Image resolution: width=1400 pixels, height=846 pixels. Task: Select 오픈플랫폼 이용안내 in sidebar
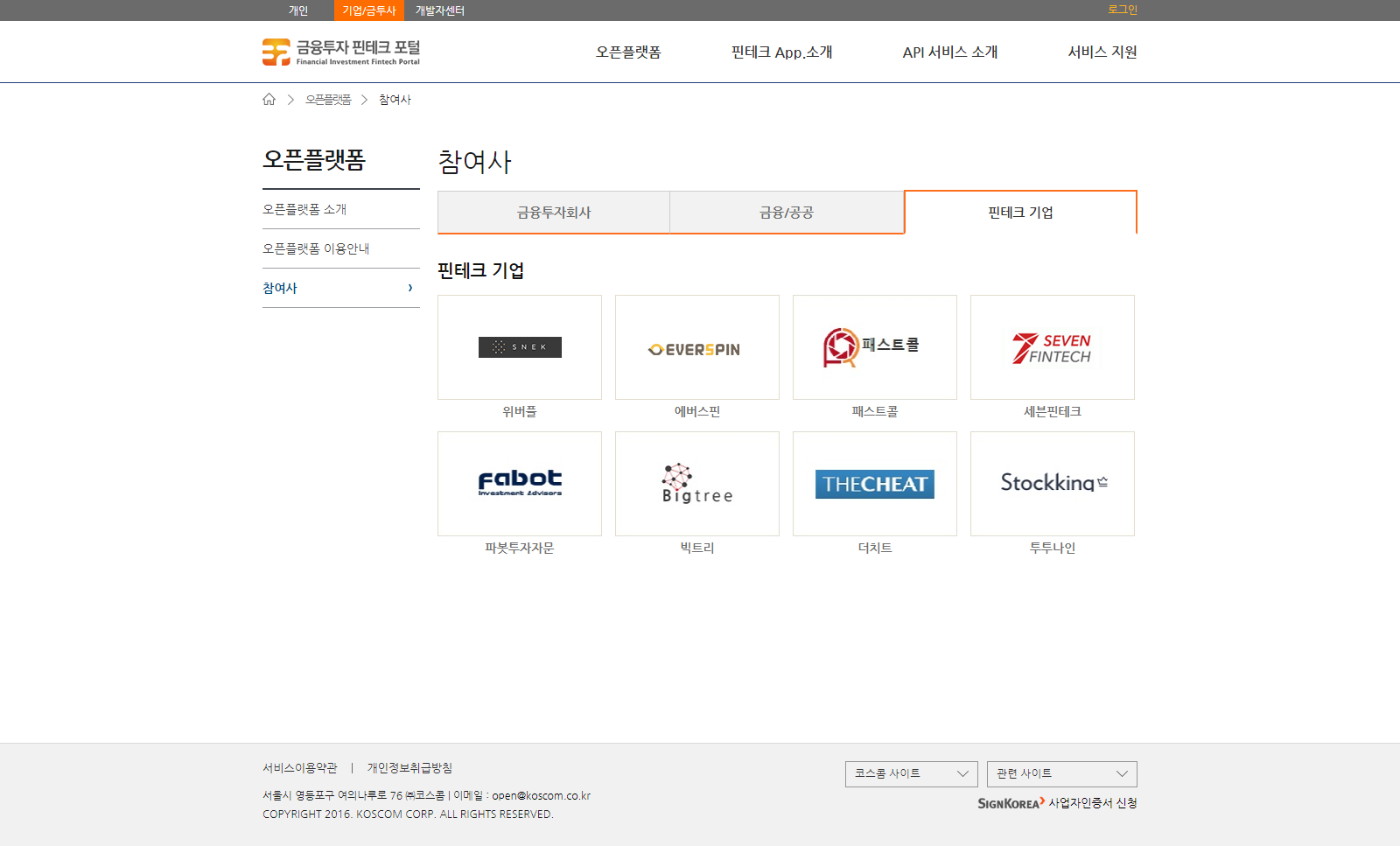pyautogui.click(x=316, y=248)
